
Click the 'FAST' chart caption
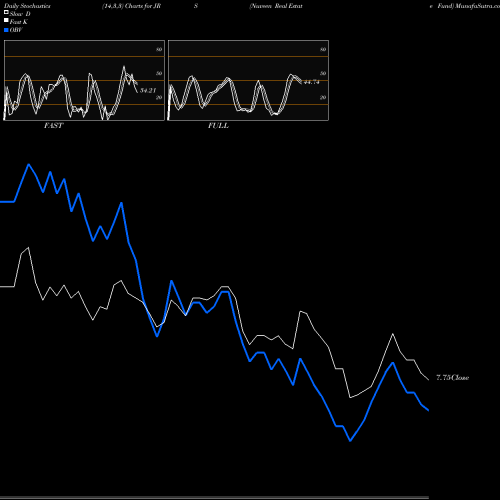pos(53,126)
